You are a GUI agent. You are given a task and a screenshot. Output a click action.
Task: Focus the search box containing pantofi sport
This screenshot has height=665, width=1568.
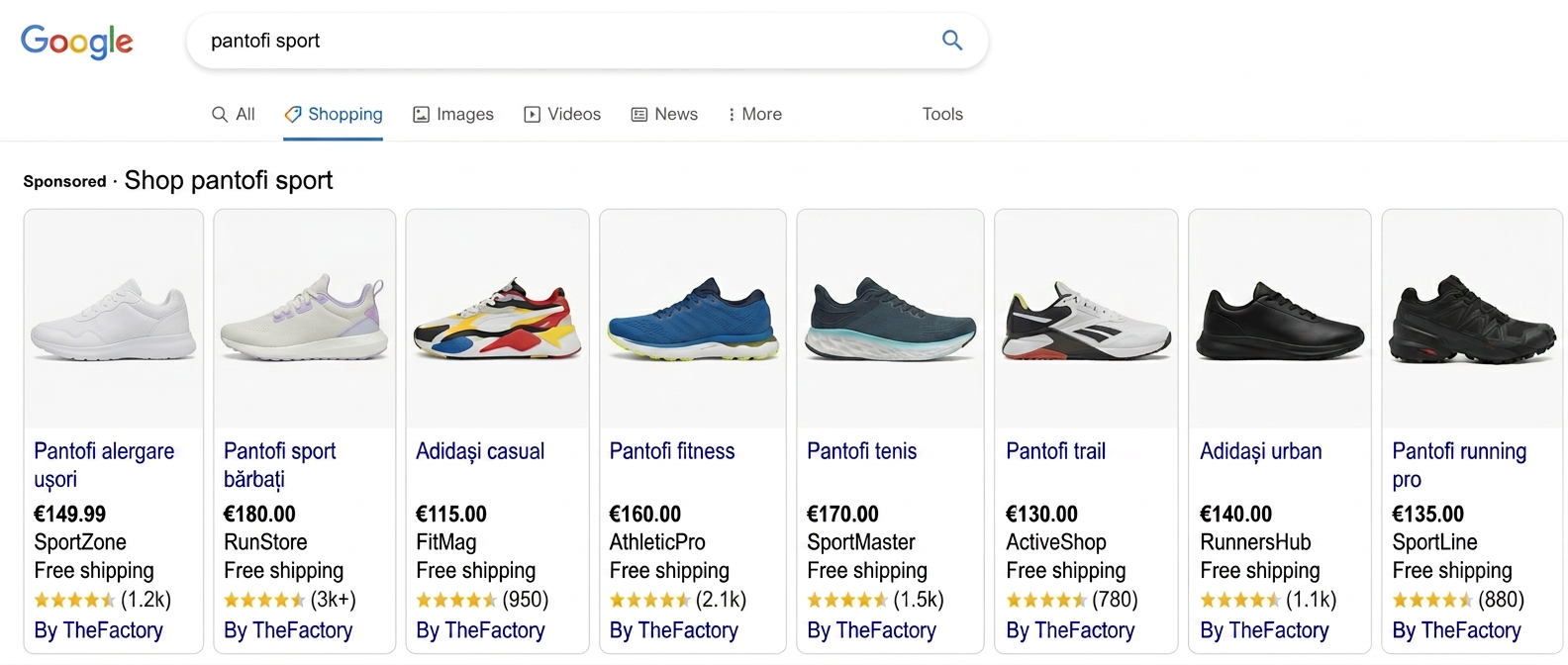click(x=587, y=41)
